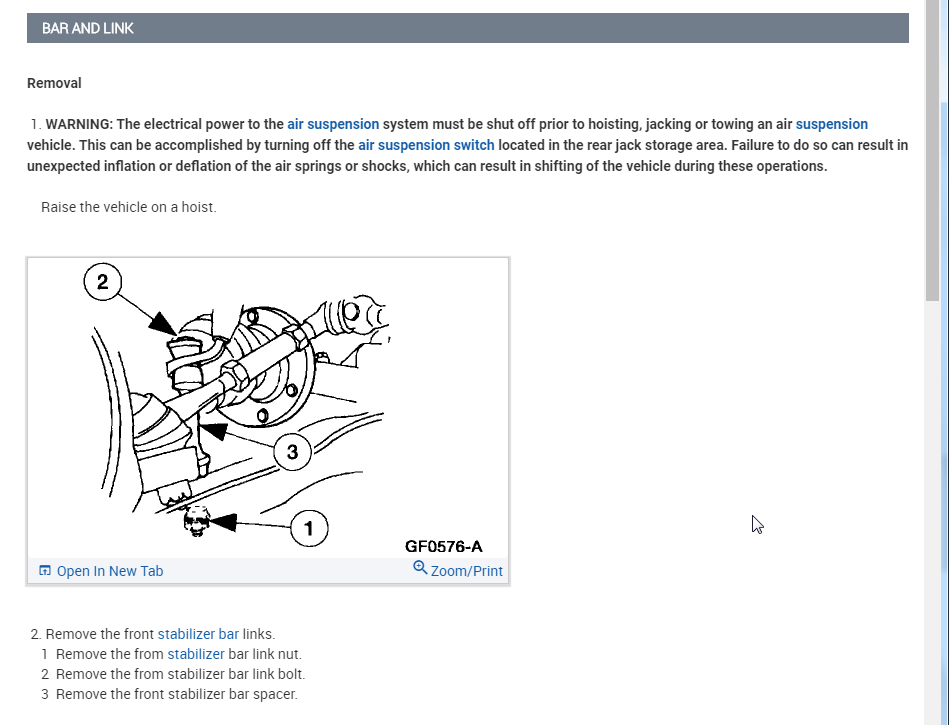Image resolution: width=949 pixels, height=725 pixels.
Task: Click the GF0576-A figure label
Action: (x=444, y=546)
